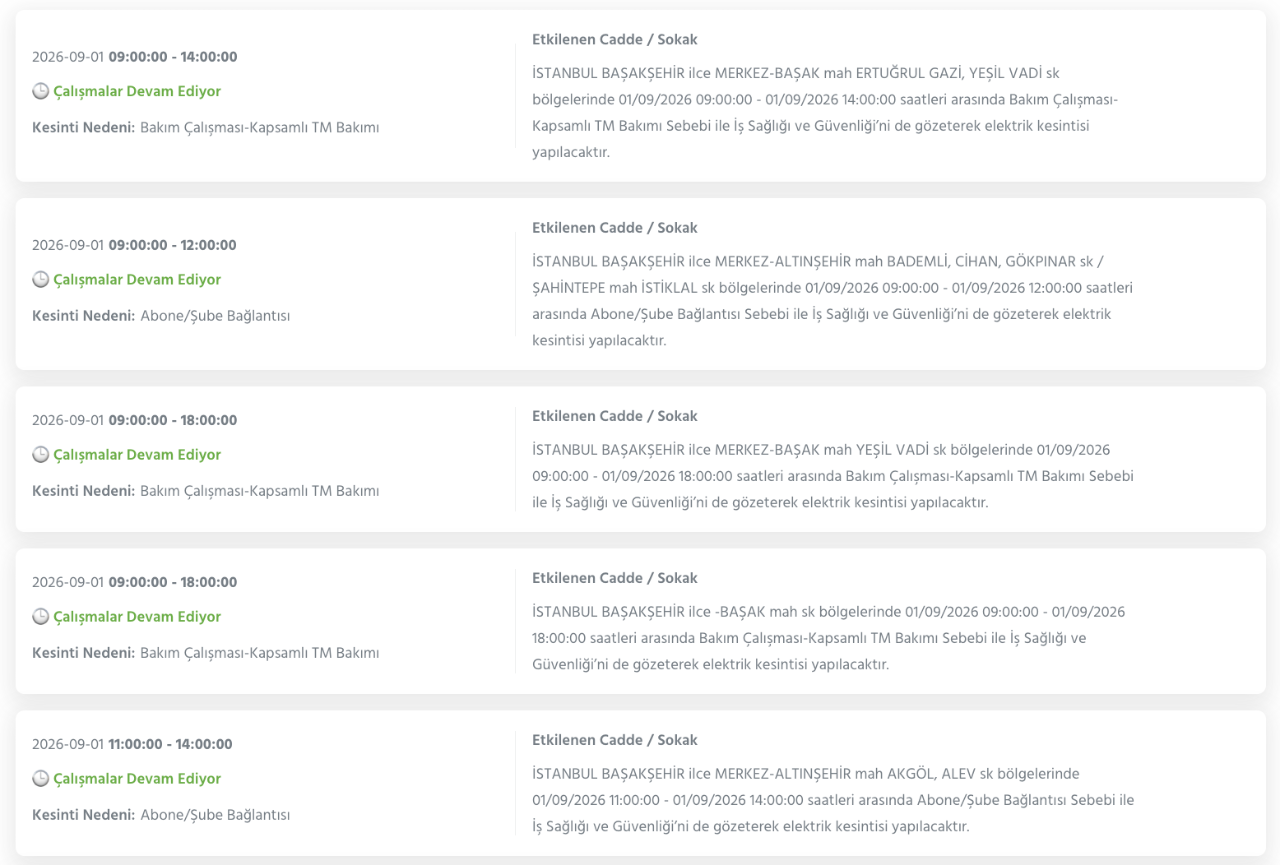The width and height of the screenshot is (1280, 865).
Task: Click Abone/Şube Bağlantısı reason in 11:00-14:00 card
Action: [215, 815]
